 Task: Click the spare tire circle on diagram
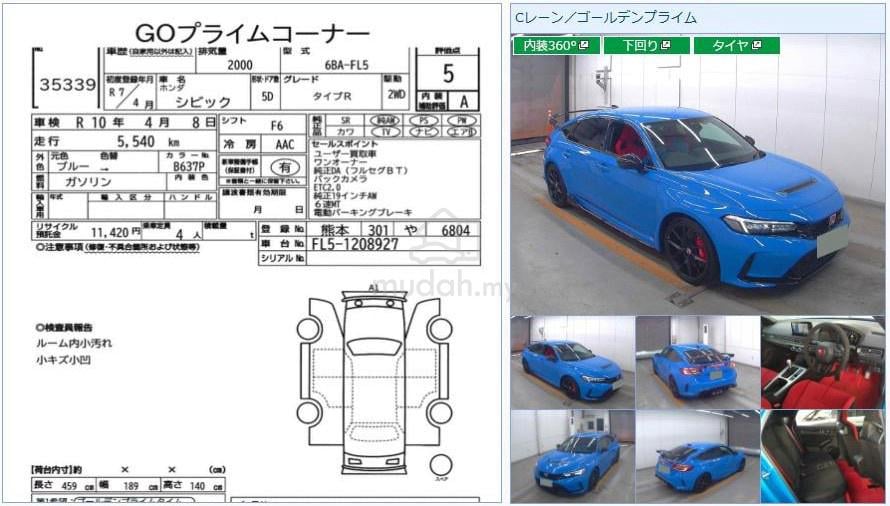(x=440, y=466)
